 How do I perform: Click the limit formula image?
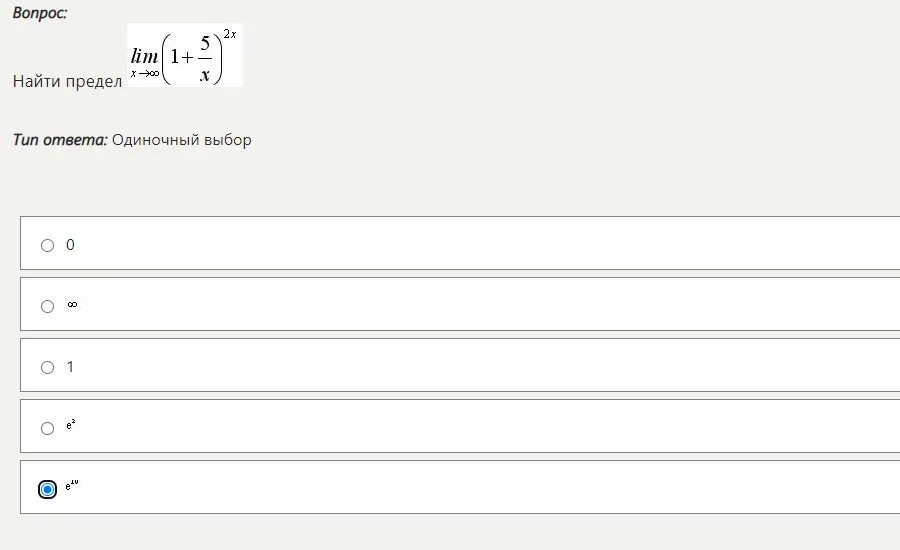coord(185,55)
